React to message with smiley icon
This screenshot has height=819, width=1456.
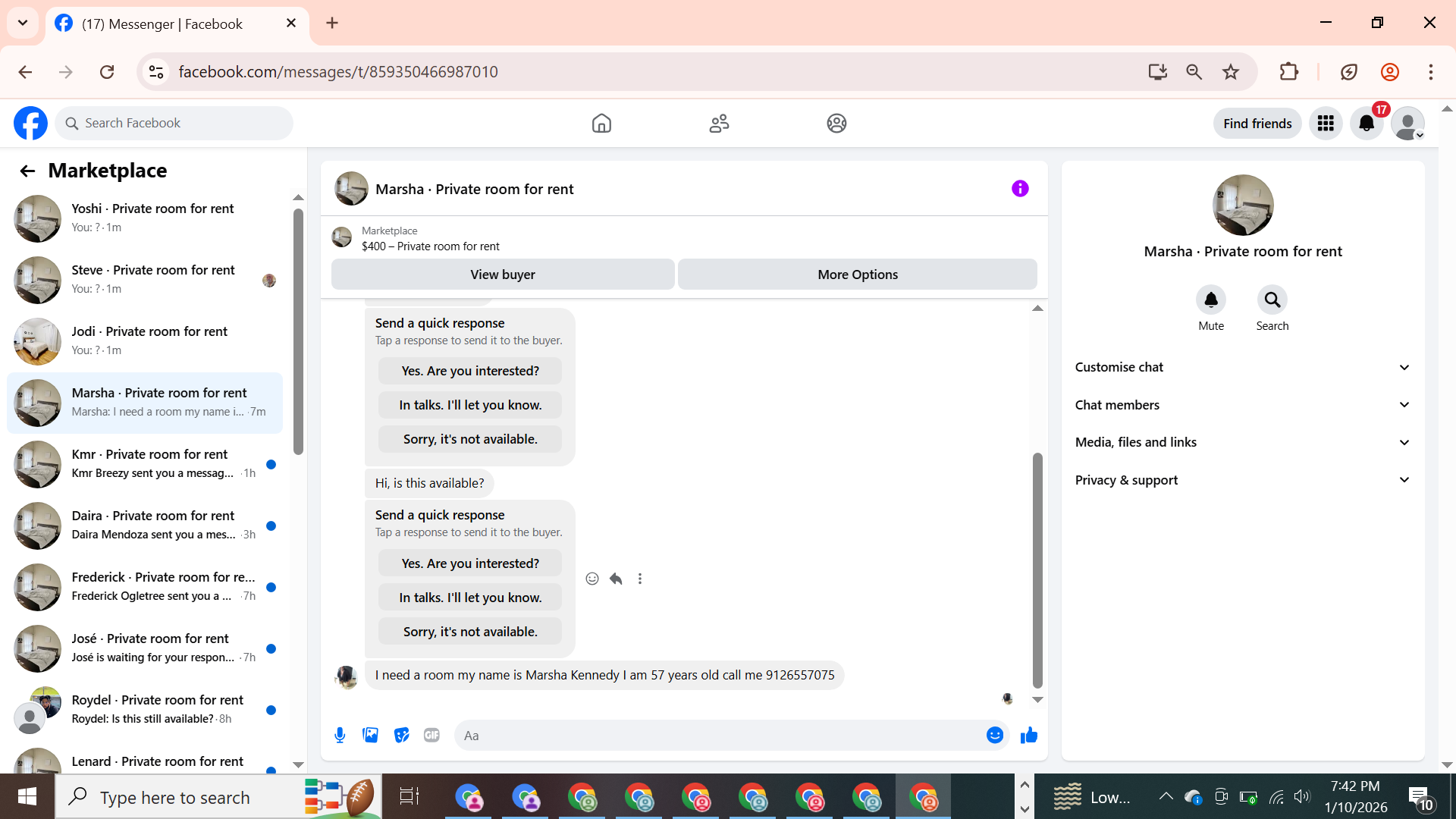pyautogui.click(x=592, y=579)
